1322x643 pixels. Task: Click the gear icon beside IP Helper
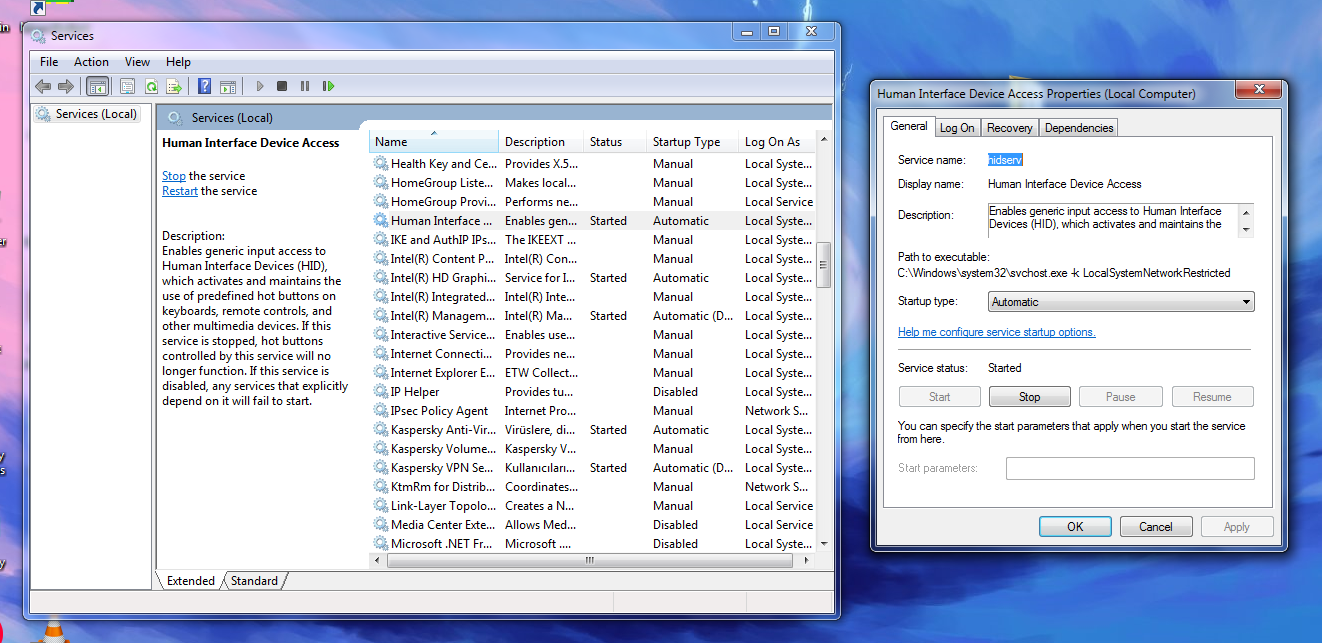pyautogui.click(x=381, y=391)
